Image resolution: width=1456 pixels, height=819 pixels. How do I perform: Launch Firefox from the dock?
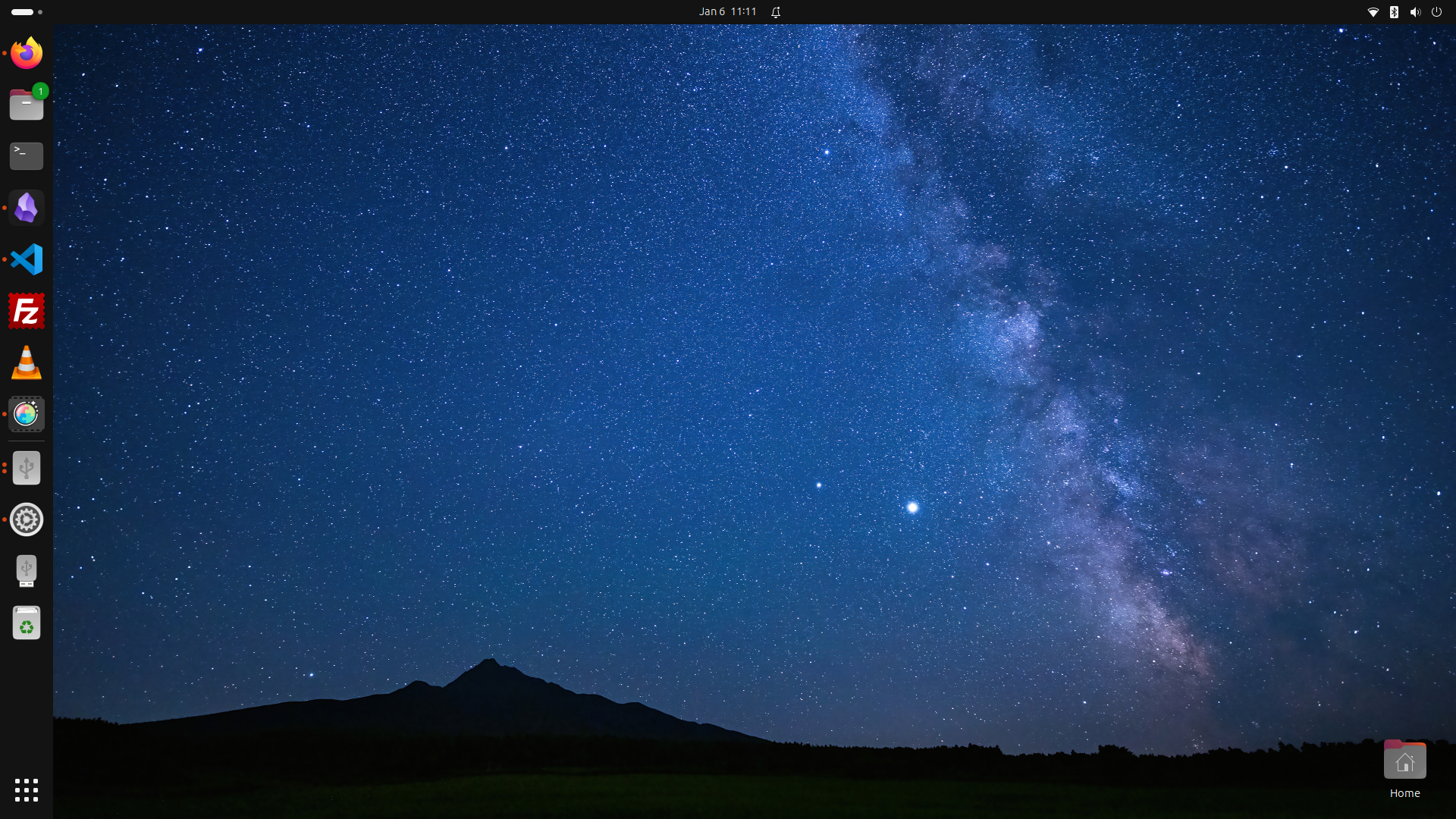(27, 53)
